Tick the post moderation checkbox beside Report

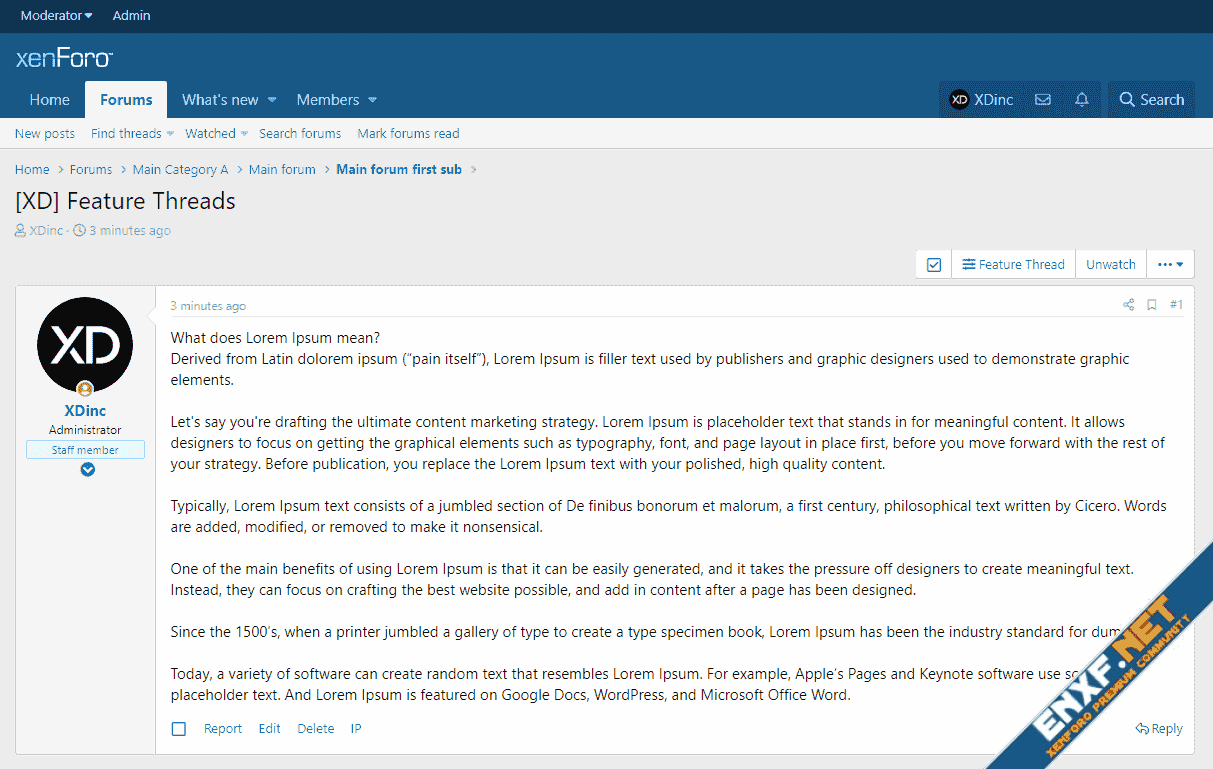(179, 729)
